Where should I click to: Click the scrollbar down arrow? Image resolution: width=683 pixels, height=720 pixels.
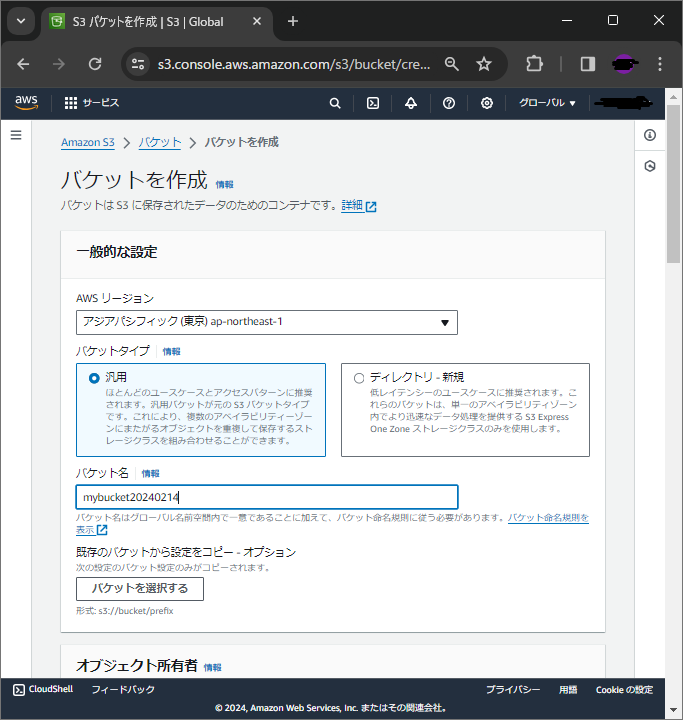coord(673,710)
